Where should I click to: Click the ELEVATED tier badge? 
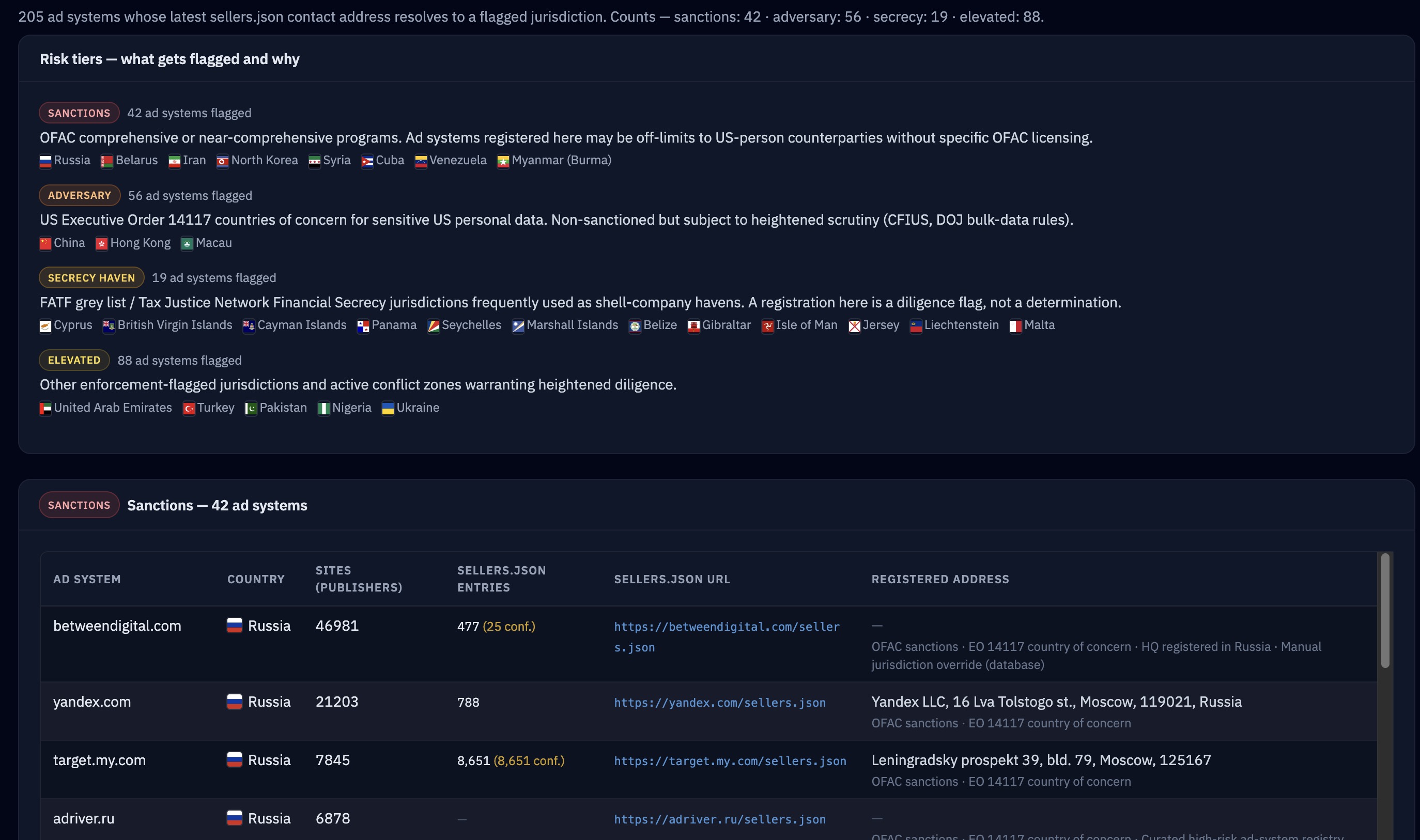coord(74,360)
